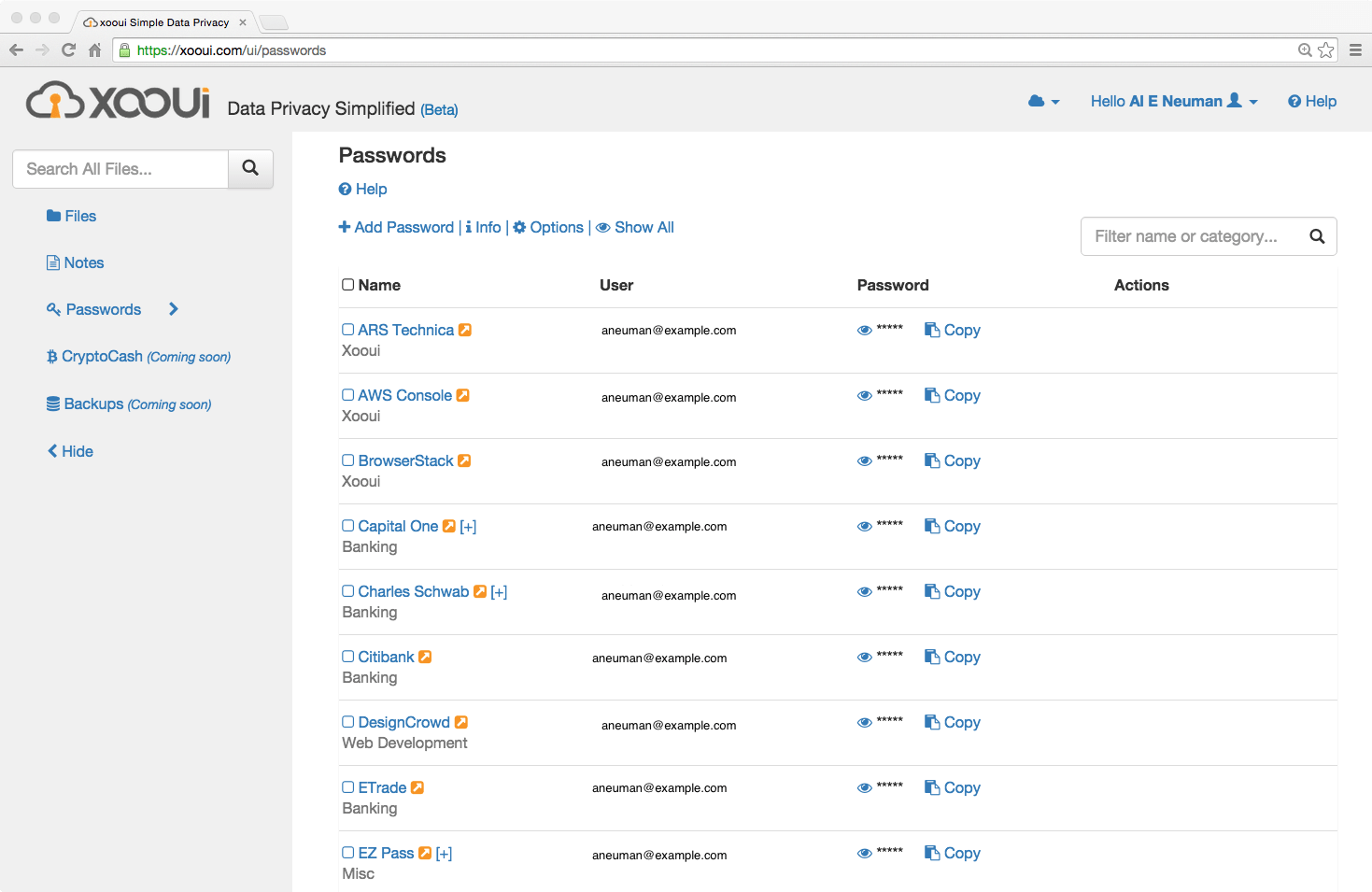Open external link icon next to Charles Schwab
The height and width of the screenshot is (892, 1372).
(x=480, y=591)
